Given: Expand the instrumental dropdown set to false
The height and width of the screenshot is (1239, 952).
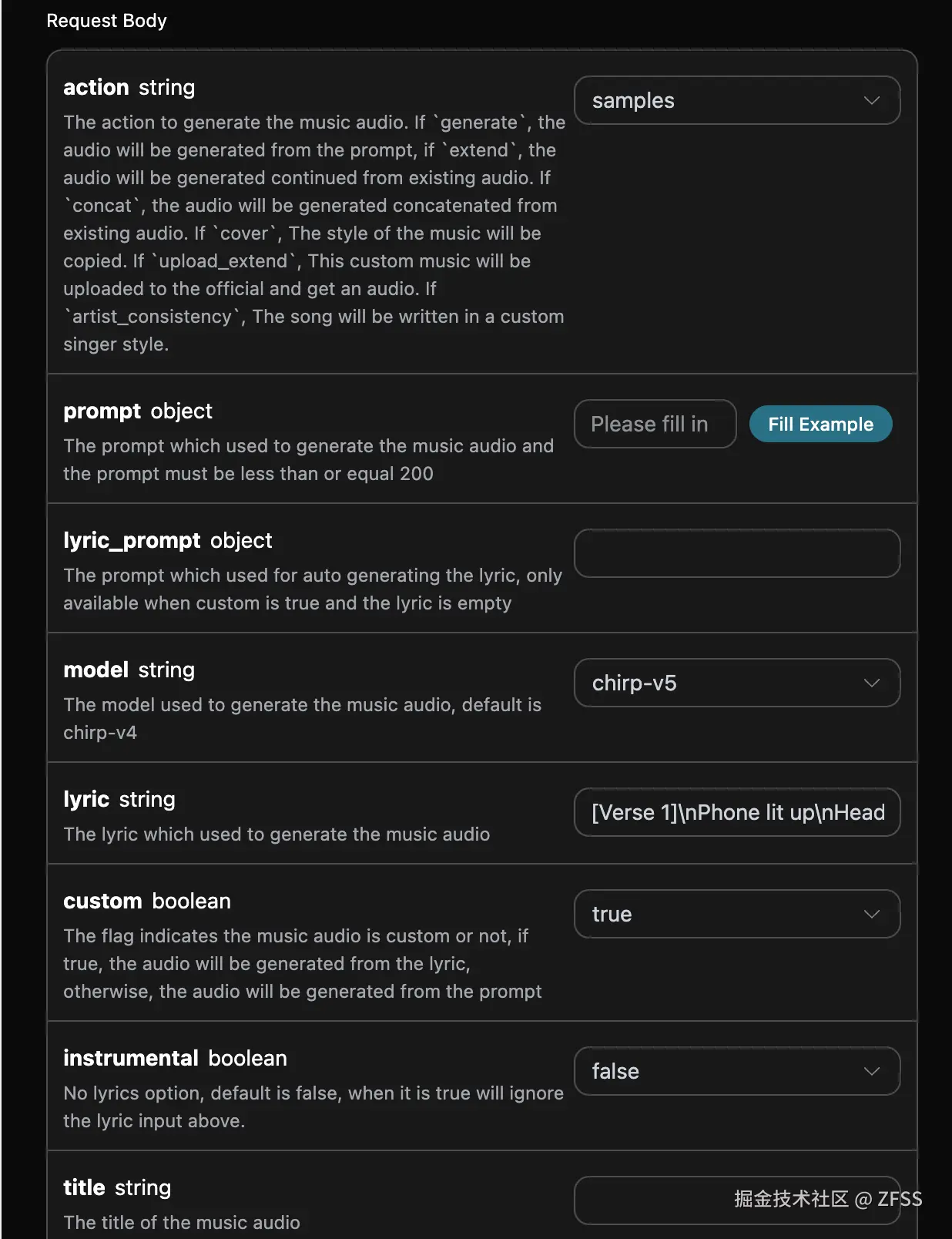Looking at the screenshot, I should coord(724,1072).
